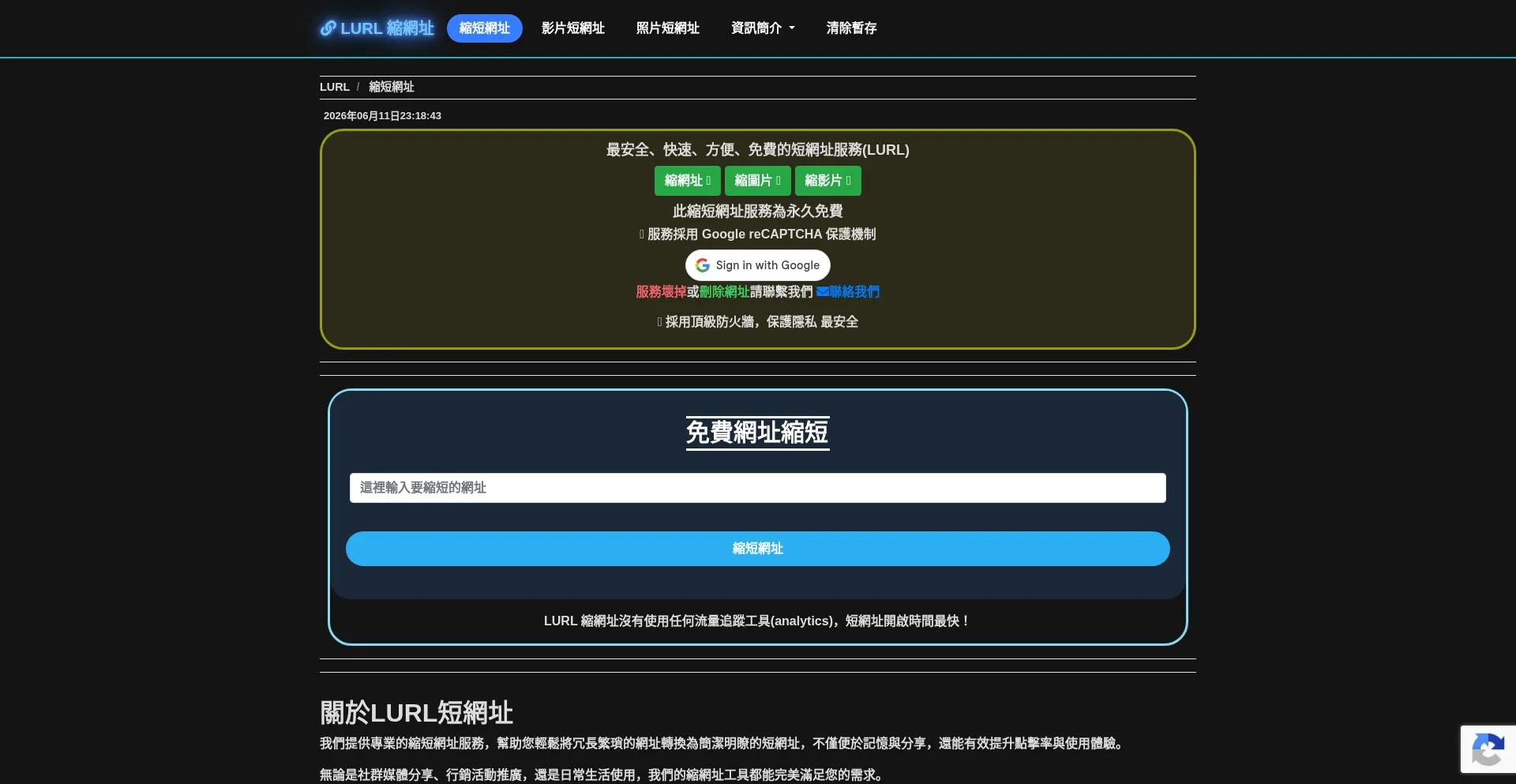This screenshot has height=784, width=1516.
Task: Expand the 資訊簡介 dropdown menu
Action: point(763,28)
